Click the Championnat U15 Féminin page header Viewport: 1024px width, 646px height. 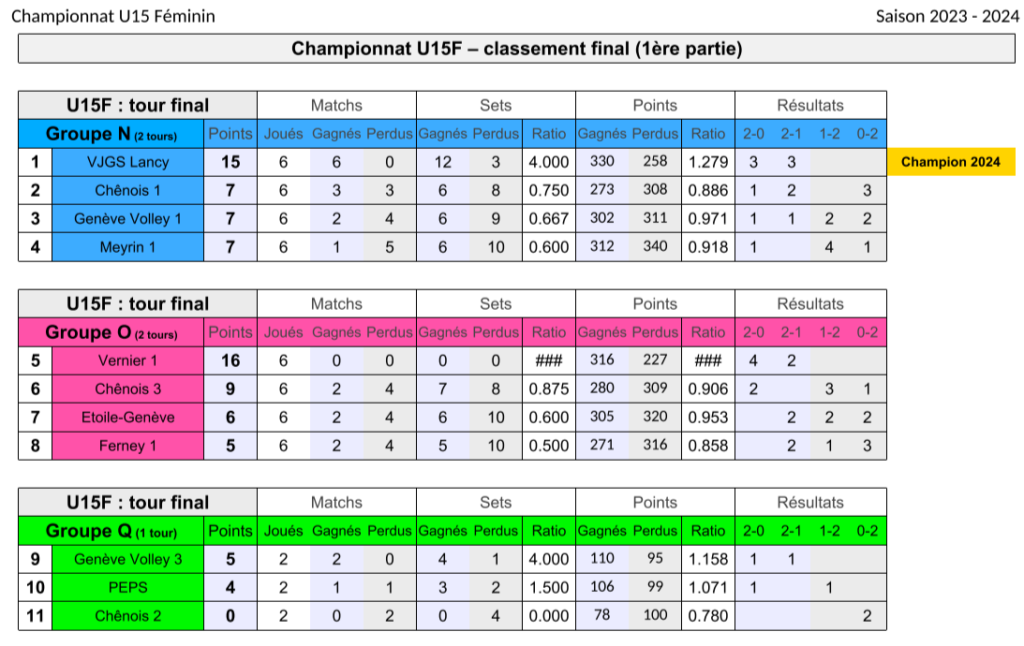(x=113, y=16)
